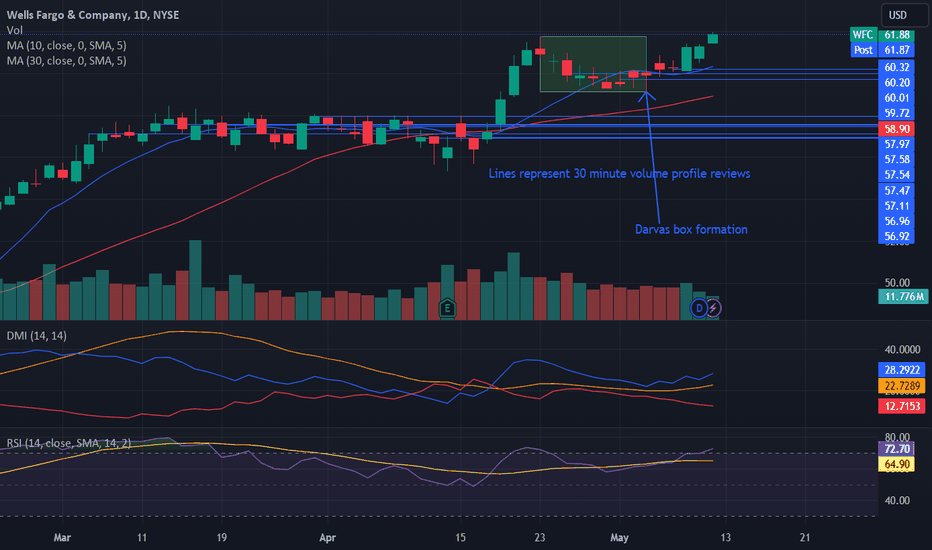Click the tallest green volume bar in mid-March

click(x=195, y=281)
